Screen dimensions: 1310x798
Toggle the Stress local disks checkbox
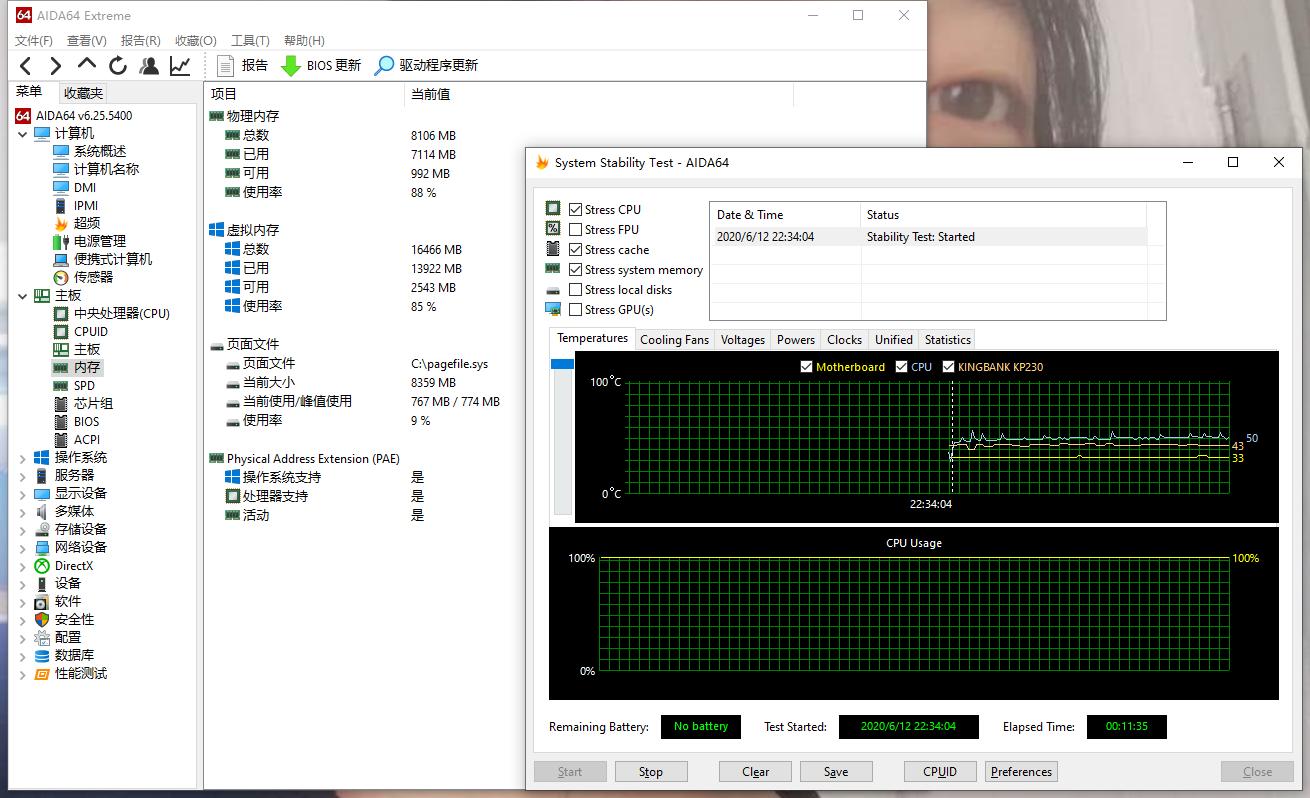(575, 290)
